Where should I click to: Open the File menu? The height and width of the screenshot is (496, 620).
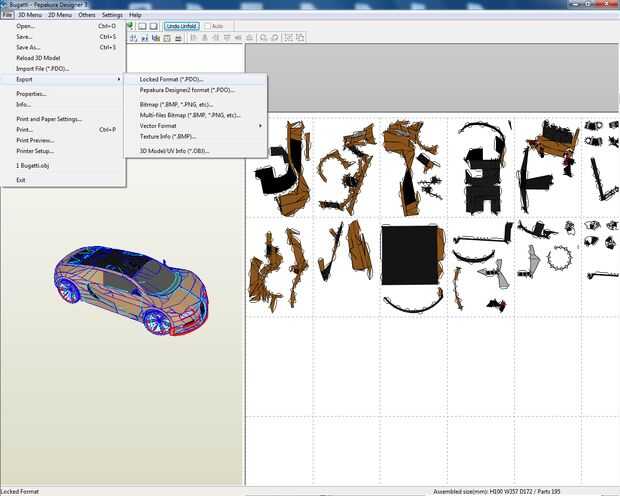pos(7,15)
